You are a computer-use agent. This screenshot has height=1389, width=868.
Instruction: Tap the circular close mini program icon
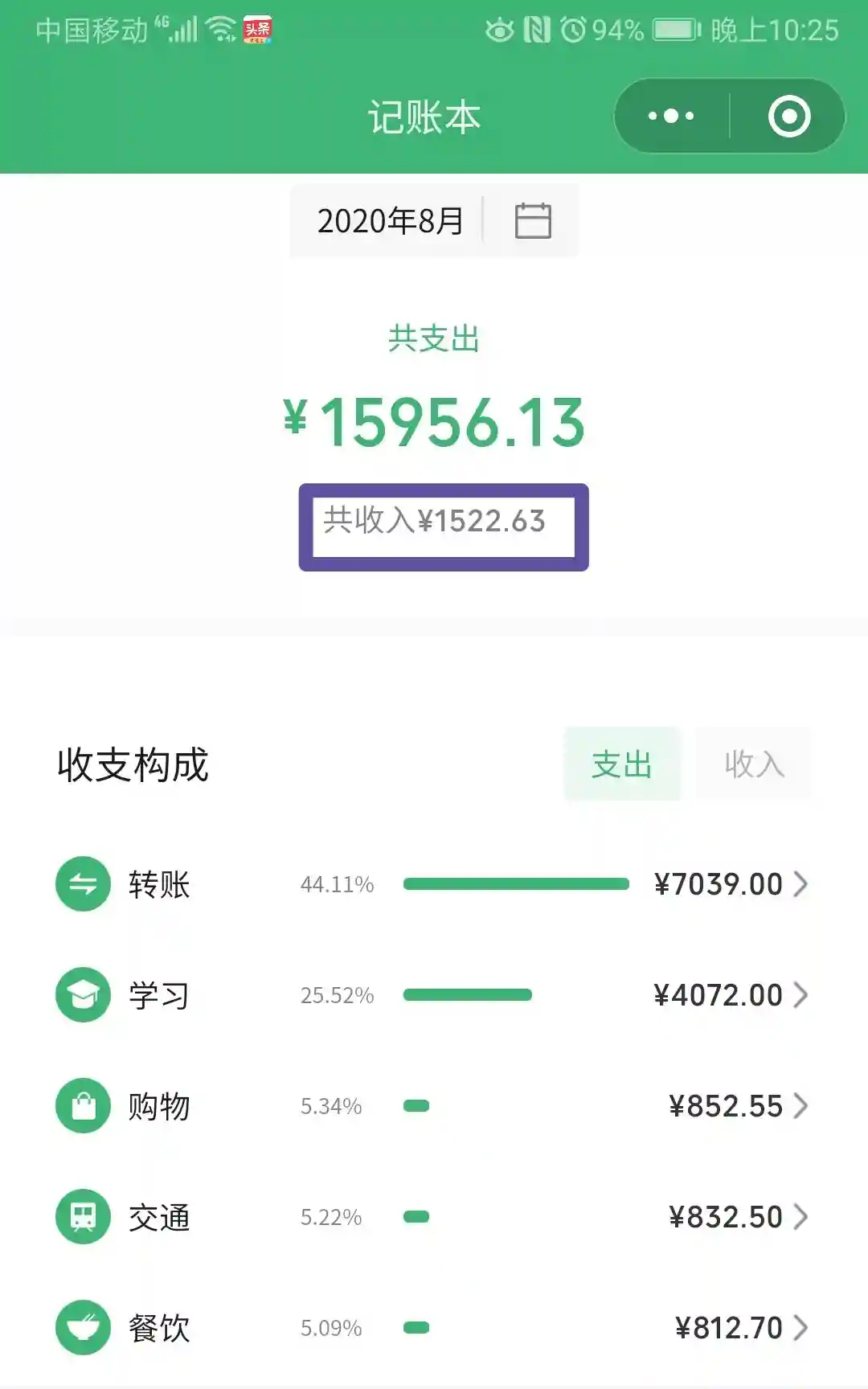click(x=788, y=117)
